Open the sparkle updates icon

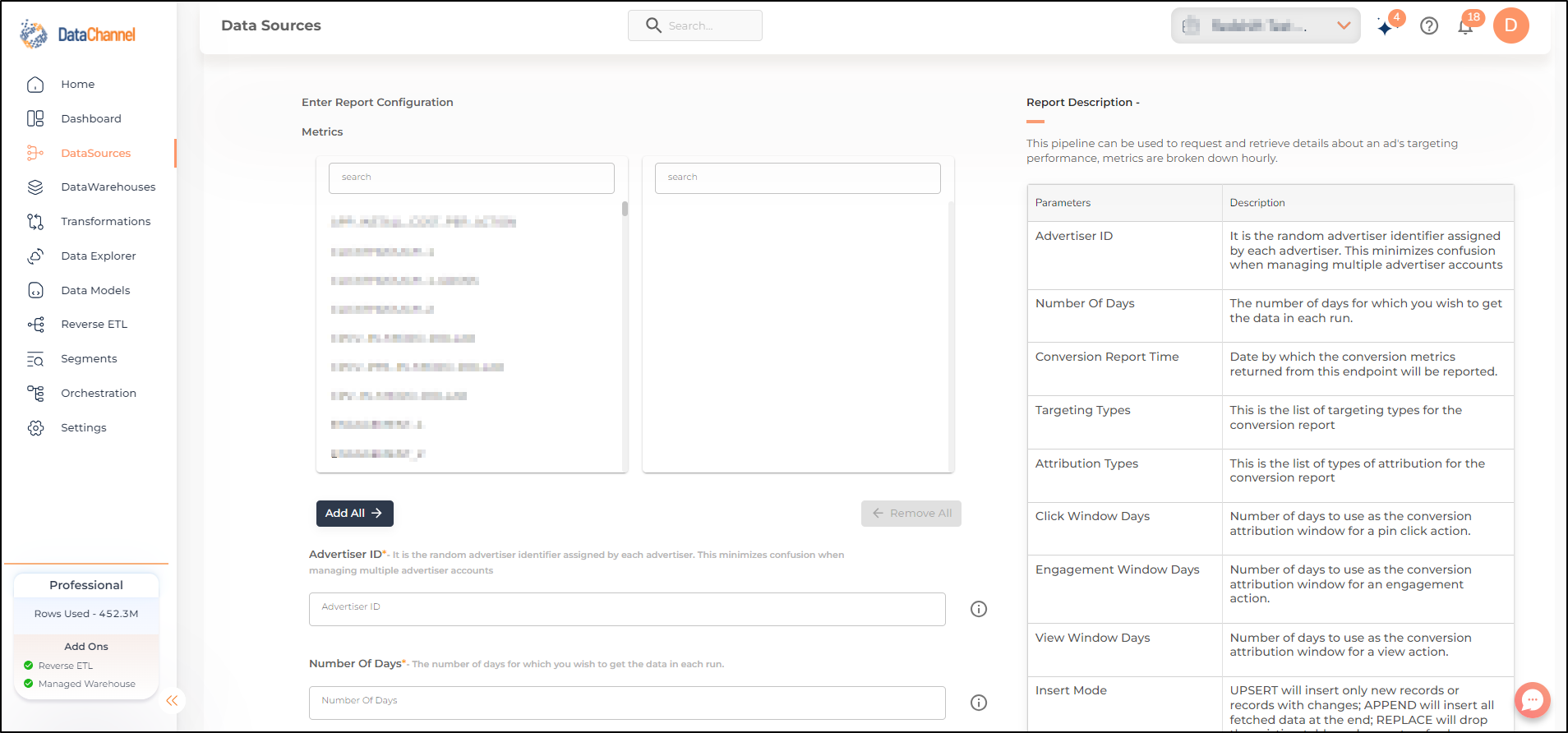click(1386, 27)
